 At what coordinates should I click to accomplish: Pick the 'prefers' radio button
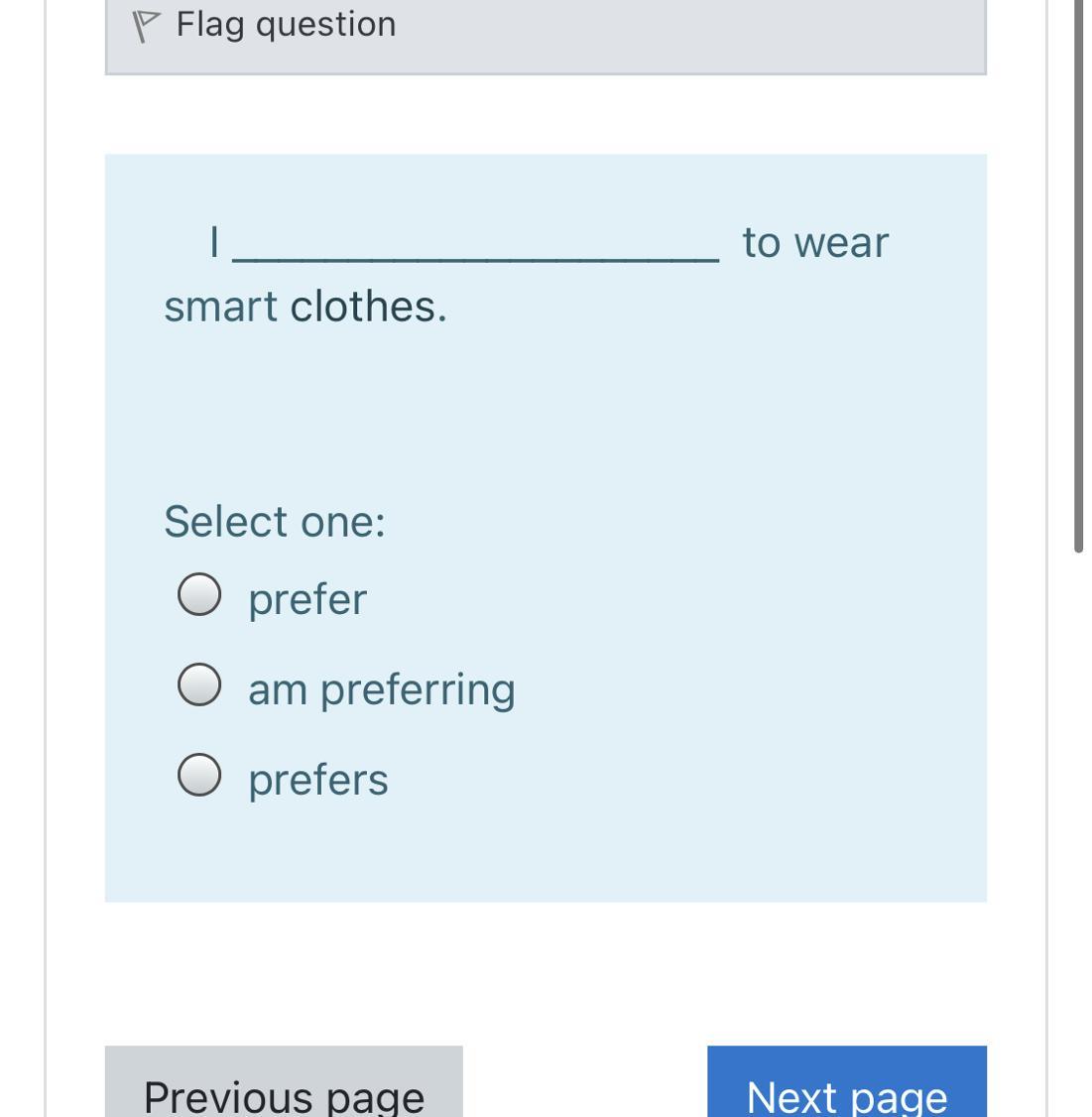[x=199, y=775]
